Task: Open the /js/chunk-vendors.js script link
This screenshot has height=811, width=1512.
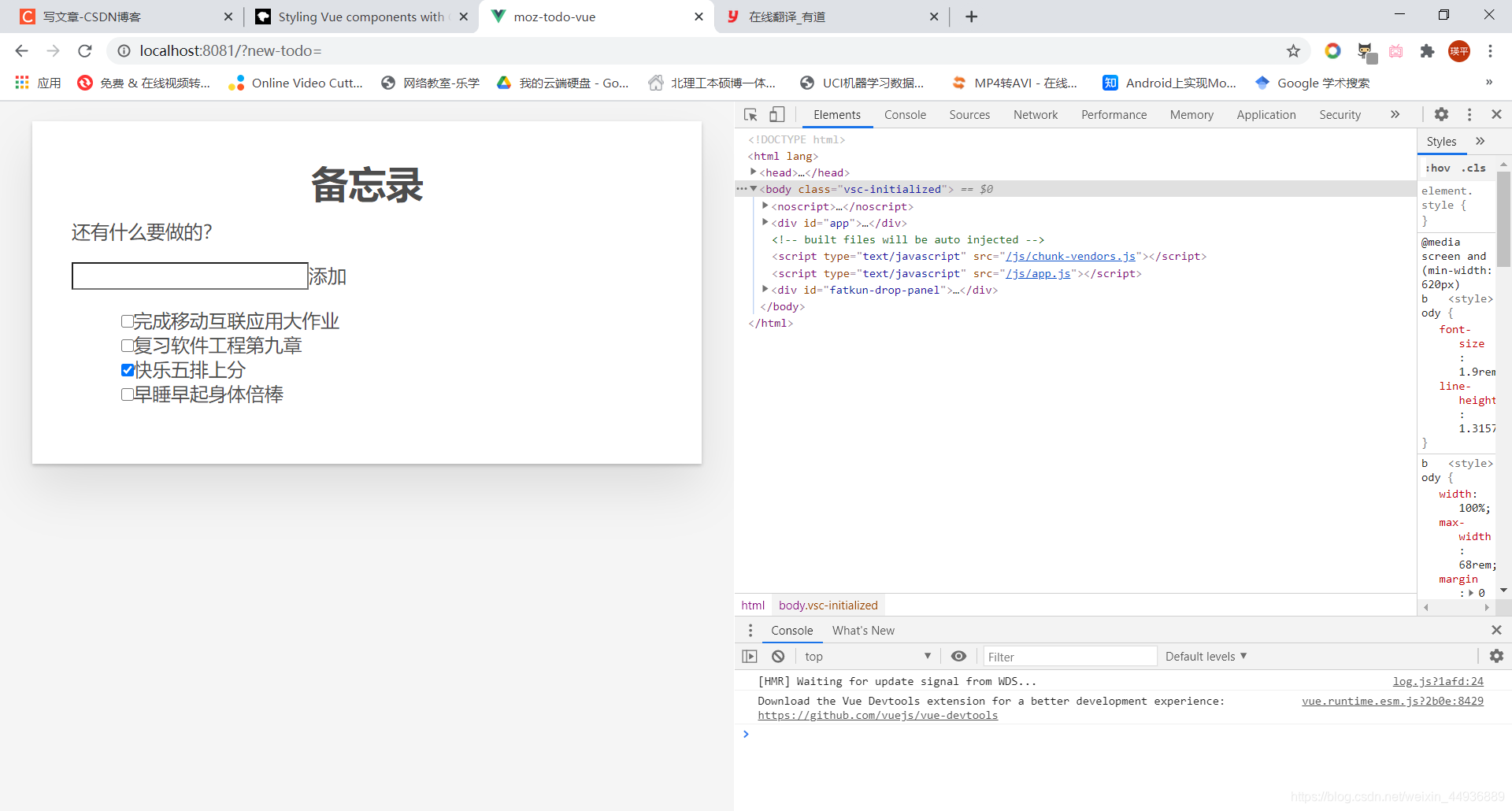Action: click(x=1071, y=256)
